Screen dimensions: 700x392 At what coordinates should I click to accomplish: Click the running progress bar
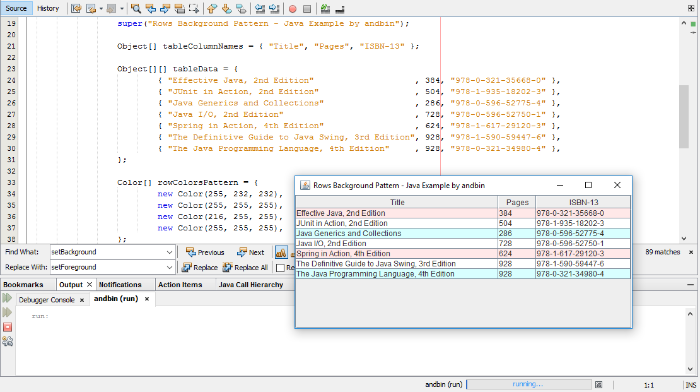coord(529,384)
